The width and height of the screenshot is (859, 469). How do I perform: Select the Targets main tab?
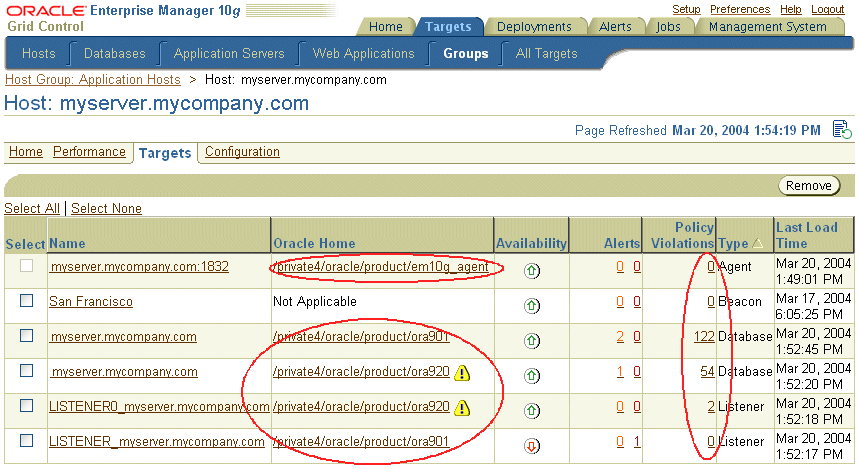coord(448,27)
